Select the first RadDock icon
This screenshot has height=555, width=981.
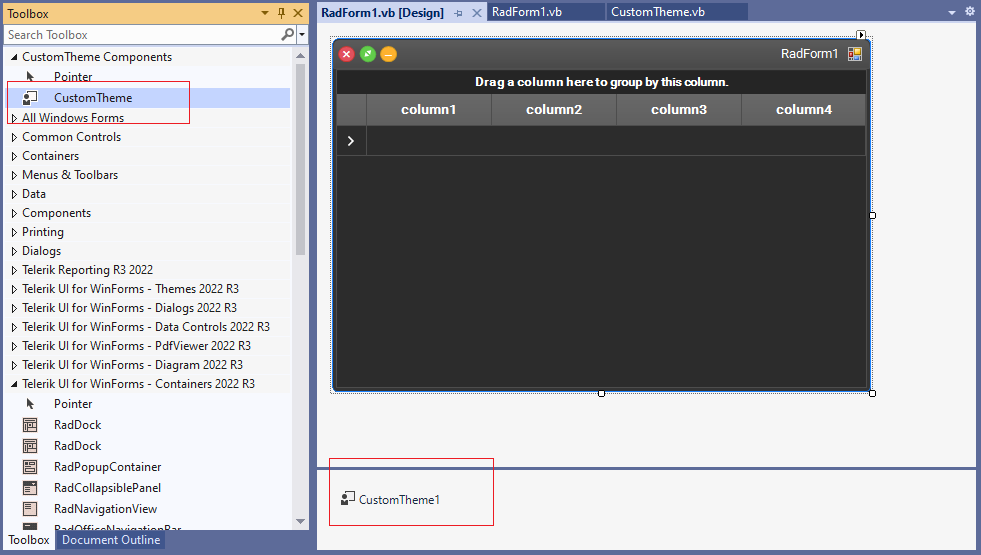30,425
